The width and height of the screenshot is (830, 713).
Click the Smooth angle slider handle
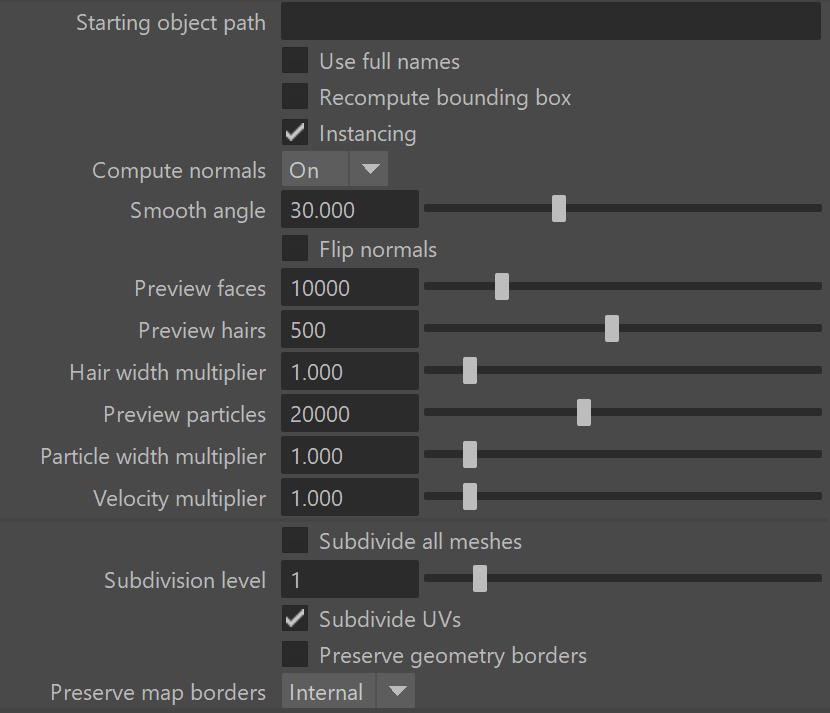coord(559,209)
